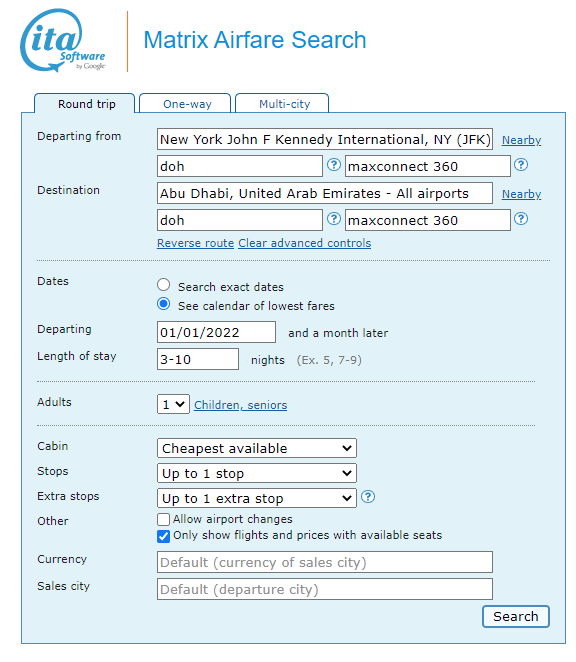Open help icon beside departure maxconnect extension field
576x662 pixels.
[521, 165]
